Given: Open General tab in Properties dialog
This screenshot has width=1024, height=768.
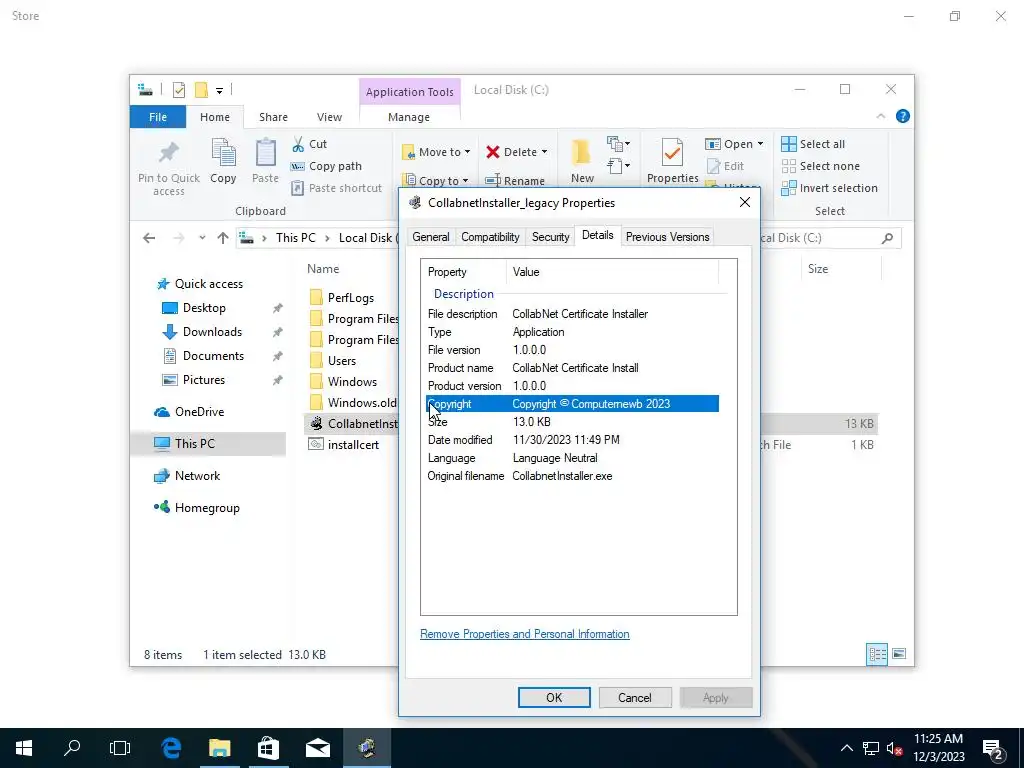Looking at the screenshot, I should click(431, 237).
